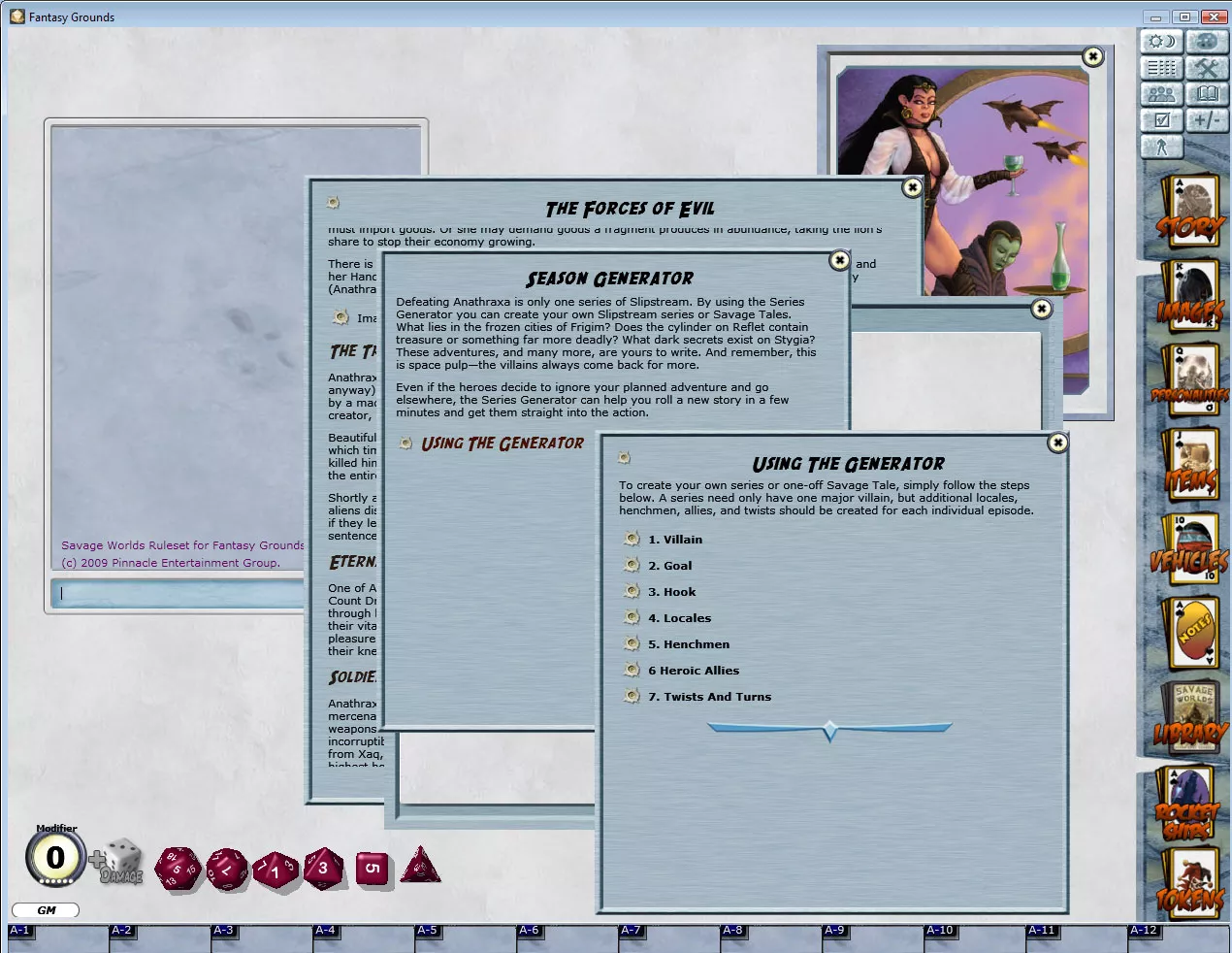Select hotkey slot A-5
1232x953 pixels.
466,938
